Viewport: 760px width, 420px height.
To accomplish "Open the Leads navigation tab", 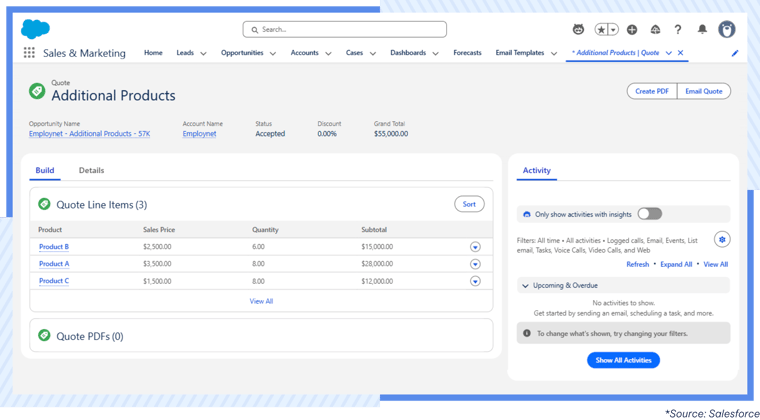I will pyautogui.click(x=185, y=53).
